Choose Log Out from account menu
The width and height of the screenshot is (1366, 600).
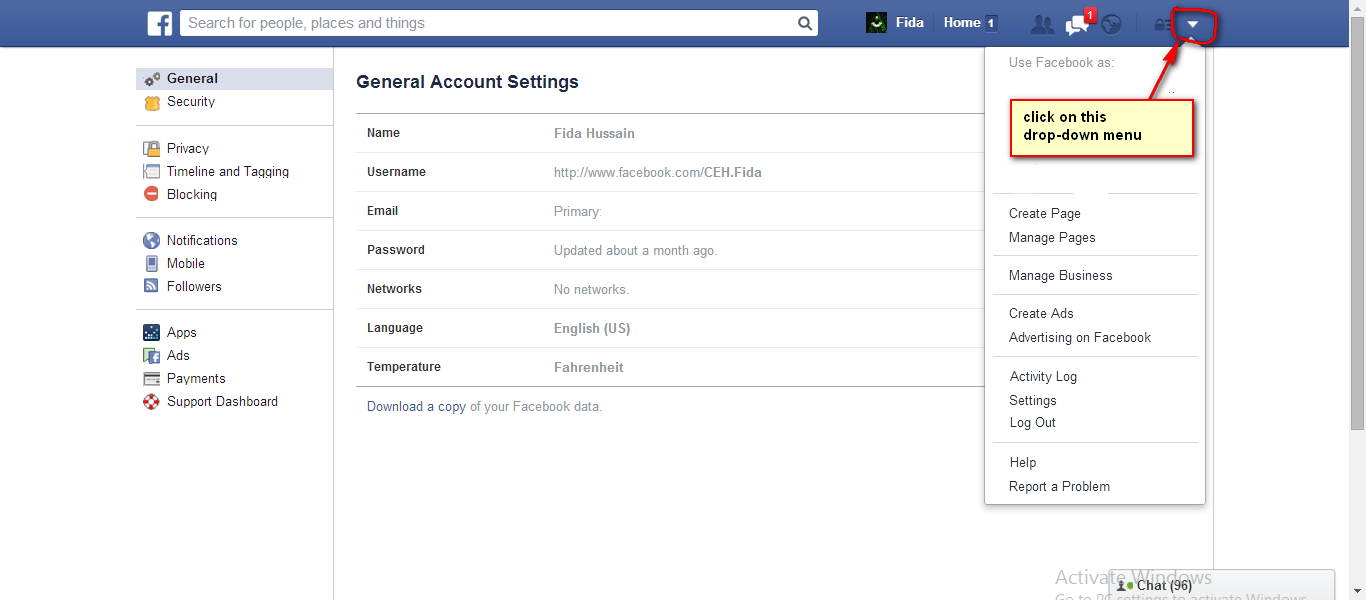[1033, 422]
